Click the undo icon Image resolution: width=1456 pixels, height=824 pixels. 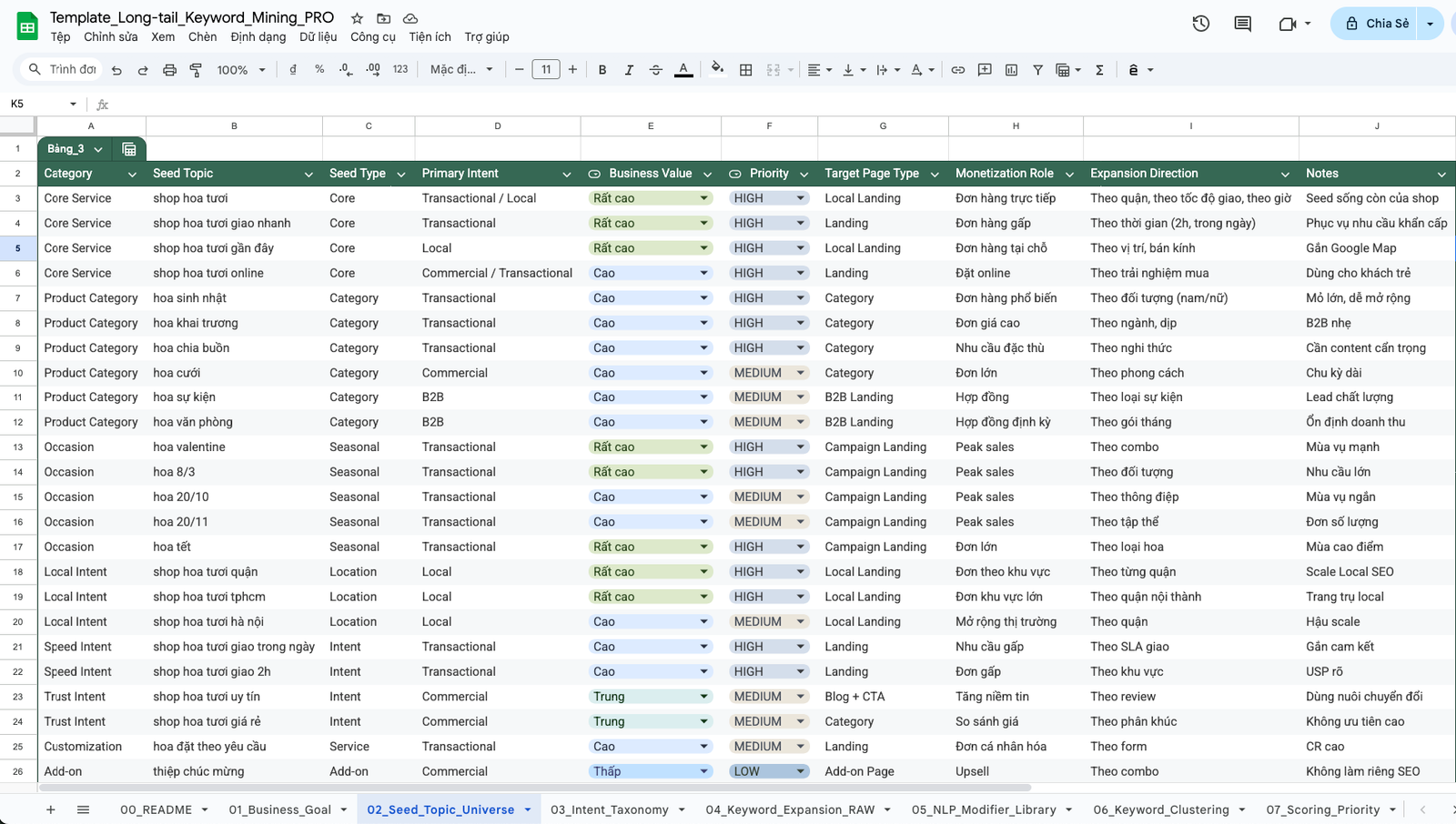click(116, 70)
